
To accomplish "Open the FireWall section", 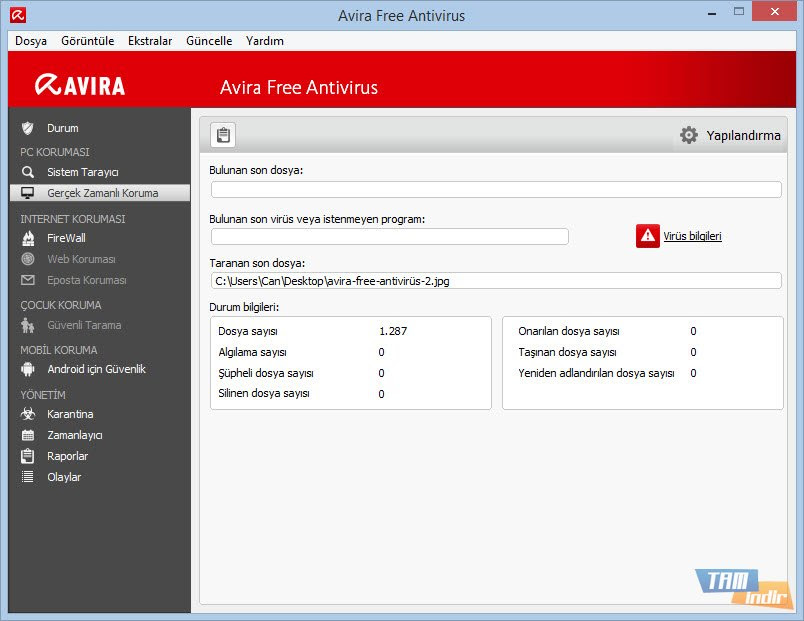I will click(x=66, y=238).
